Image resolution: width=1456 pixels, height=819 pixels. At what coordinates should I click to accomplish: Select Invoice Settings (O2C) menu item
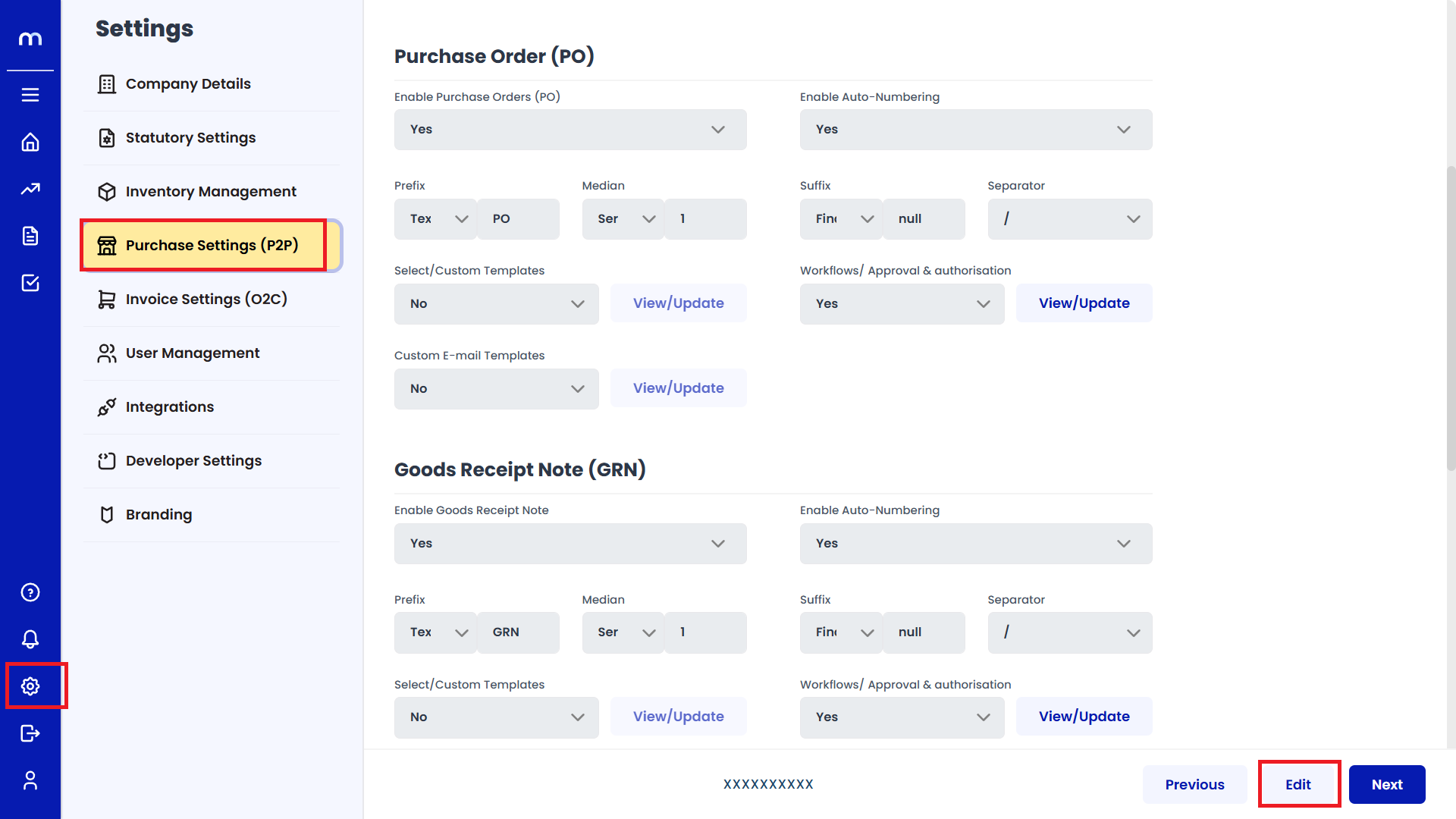206,300
